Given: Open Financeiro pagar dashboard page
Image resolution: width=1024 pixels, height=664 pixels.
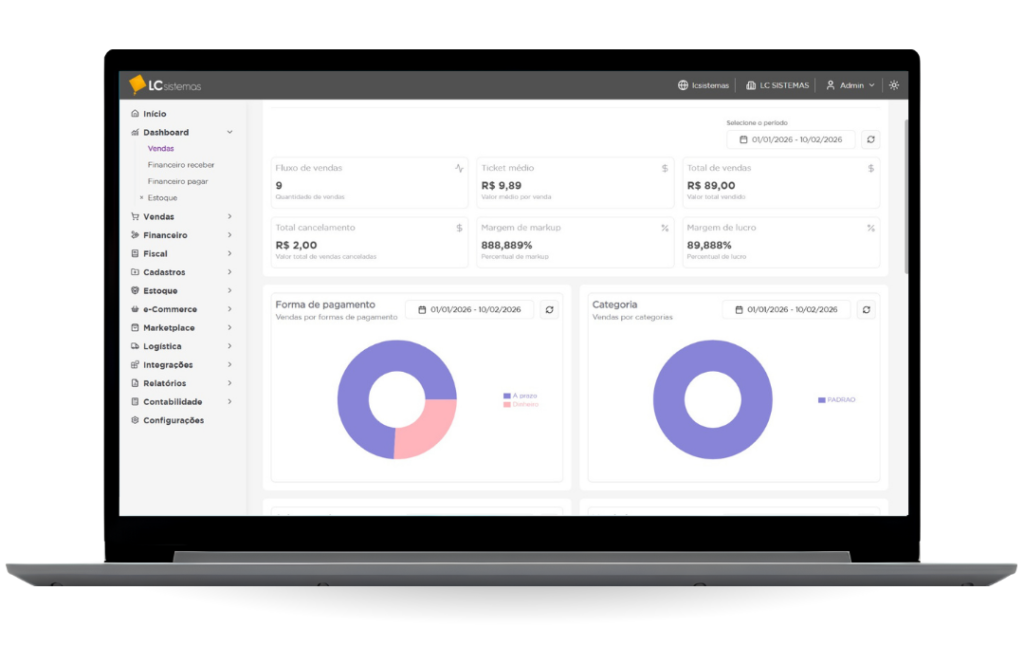Looking at the screenshot, I should [x=178, y=181].
